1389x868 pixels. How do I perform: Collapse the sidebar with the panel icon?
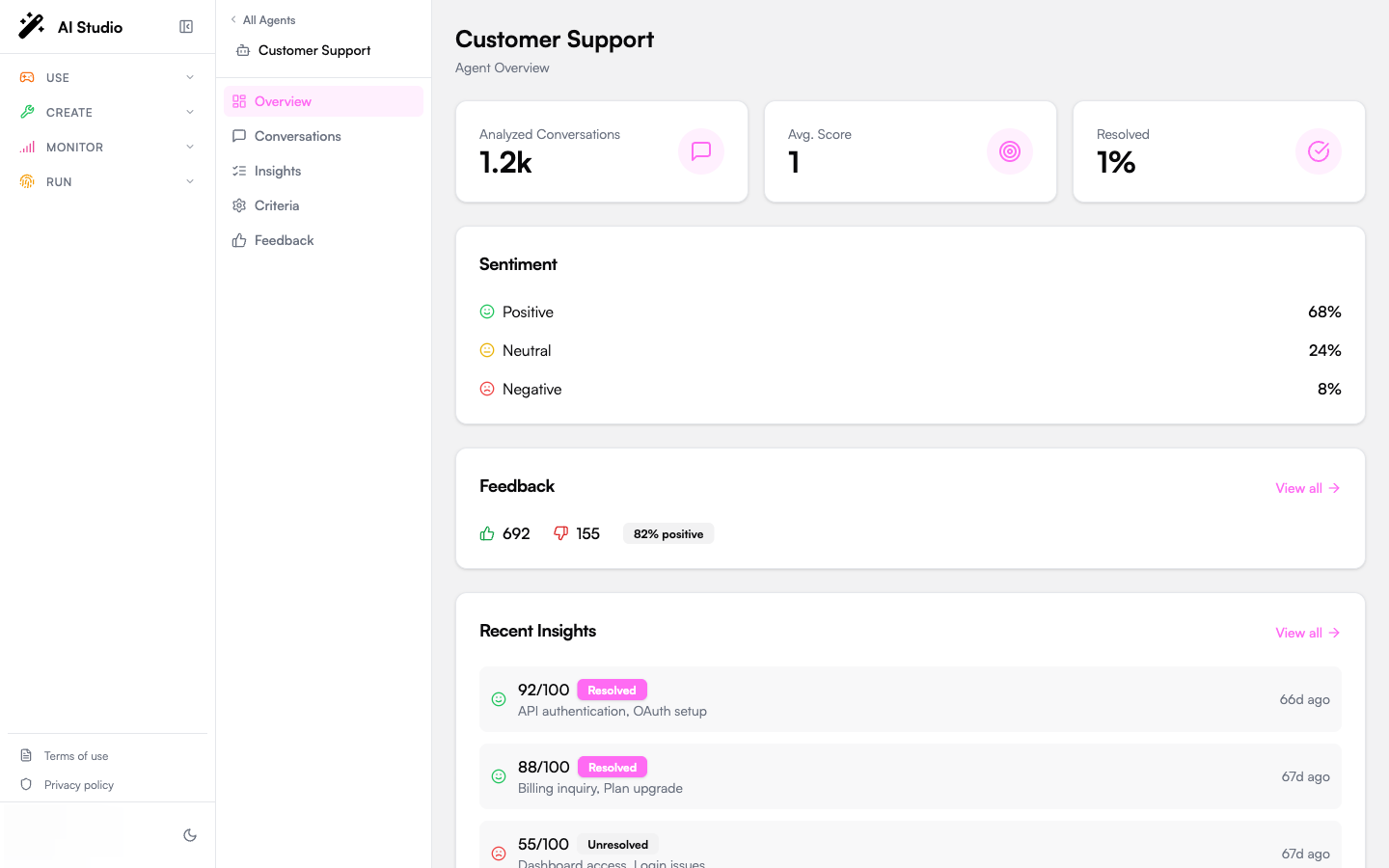coord(186,27)
